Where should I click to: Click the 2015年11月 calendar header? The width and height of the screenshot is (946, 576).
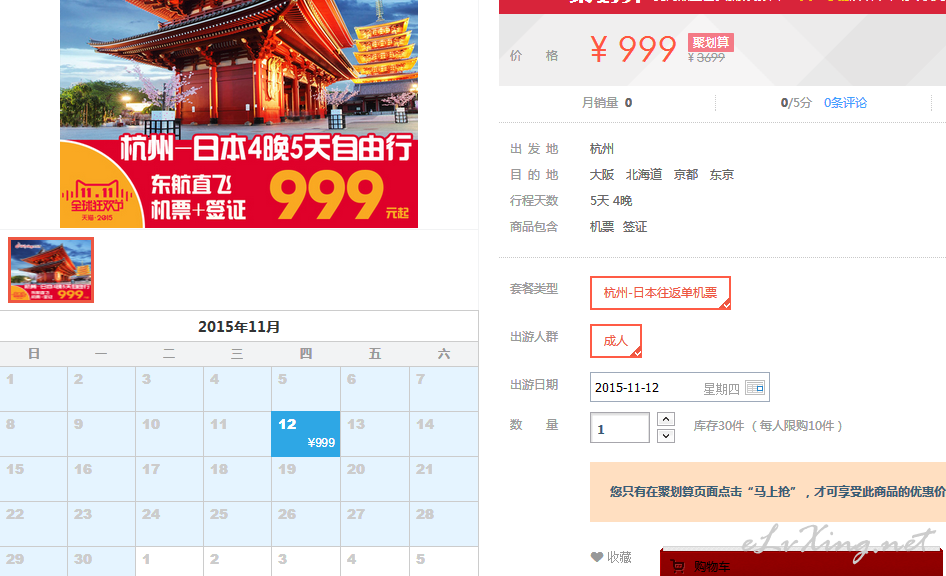pos(239,327)
